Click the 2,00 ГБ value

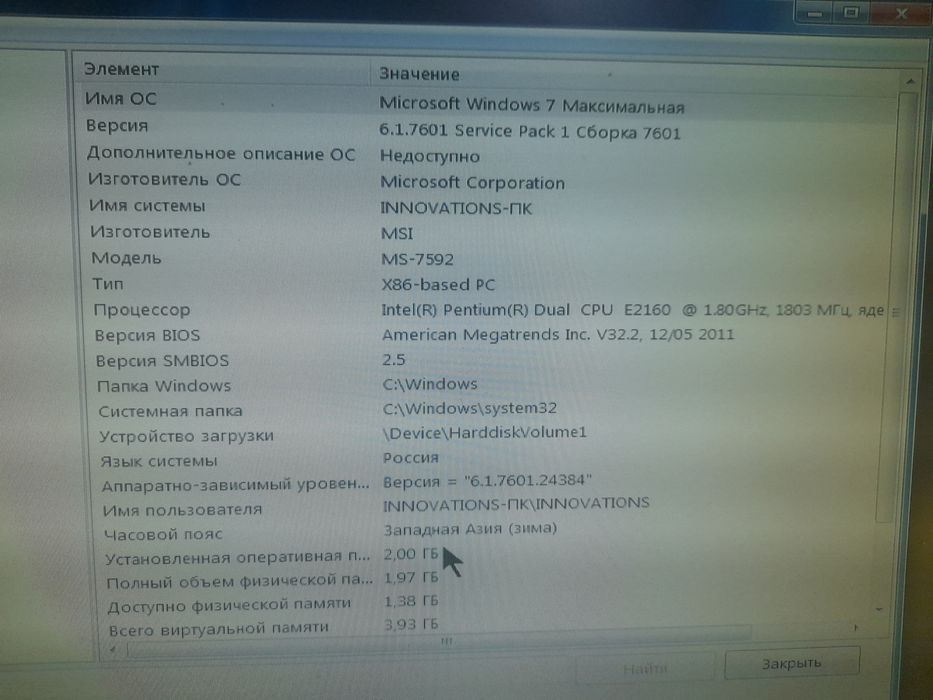pyautogui.click(x=411, y=554)
